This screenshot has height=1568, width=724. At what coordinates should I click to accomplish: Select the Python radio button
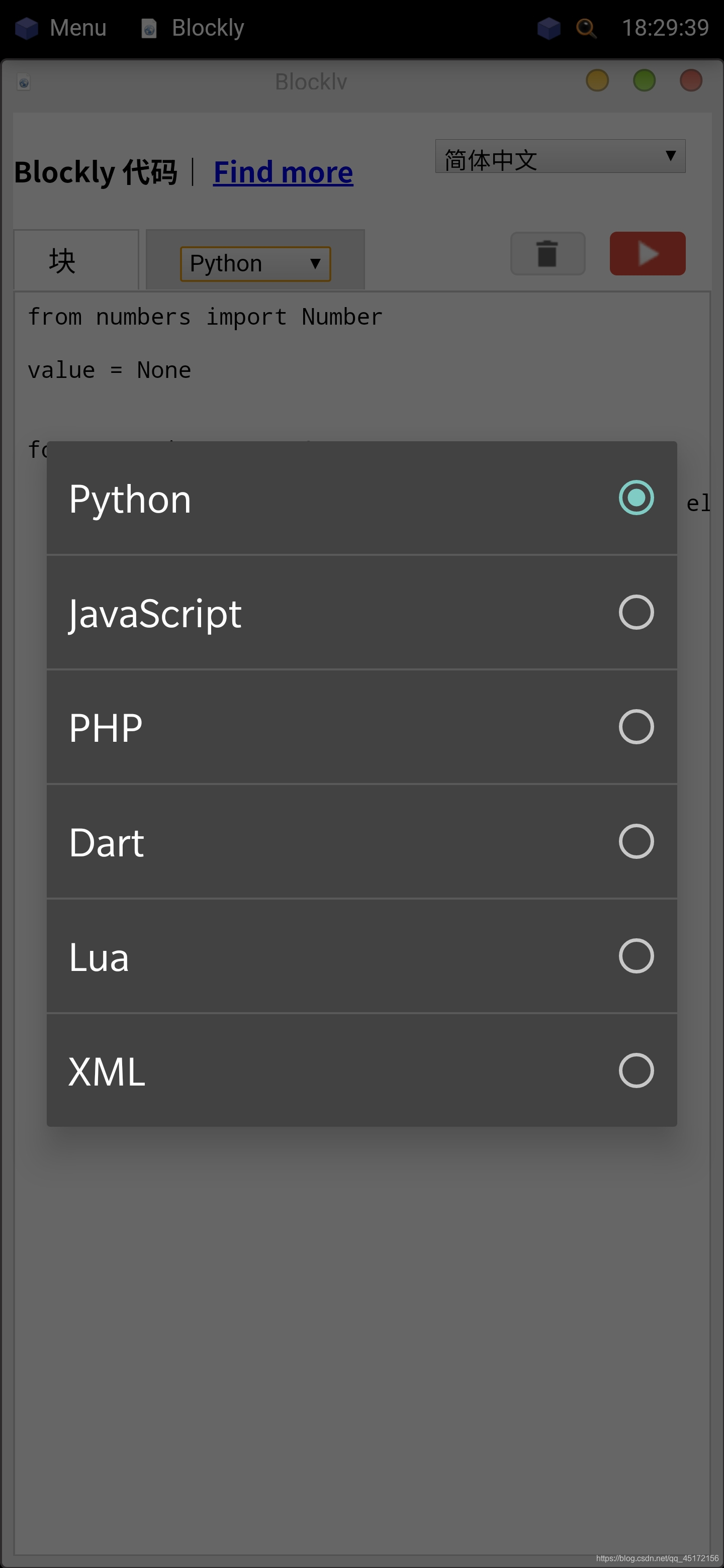point(636,498)
